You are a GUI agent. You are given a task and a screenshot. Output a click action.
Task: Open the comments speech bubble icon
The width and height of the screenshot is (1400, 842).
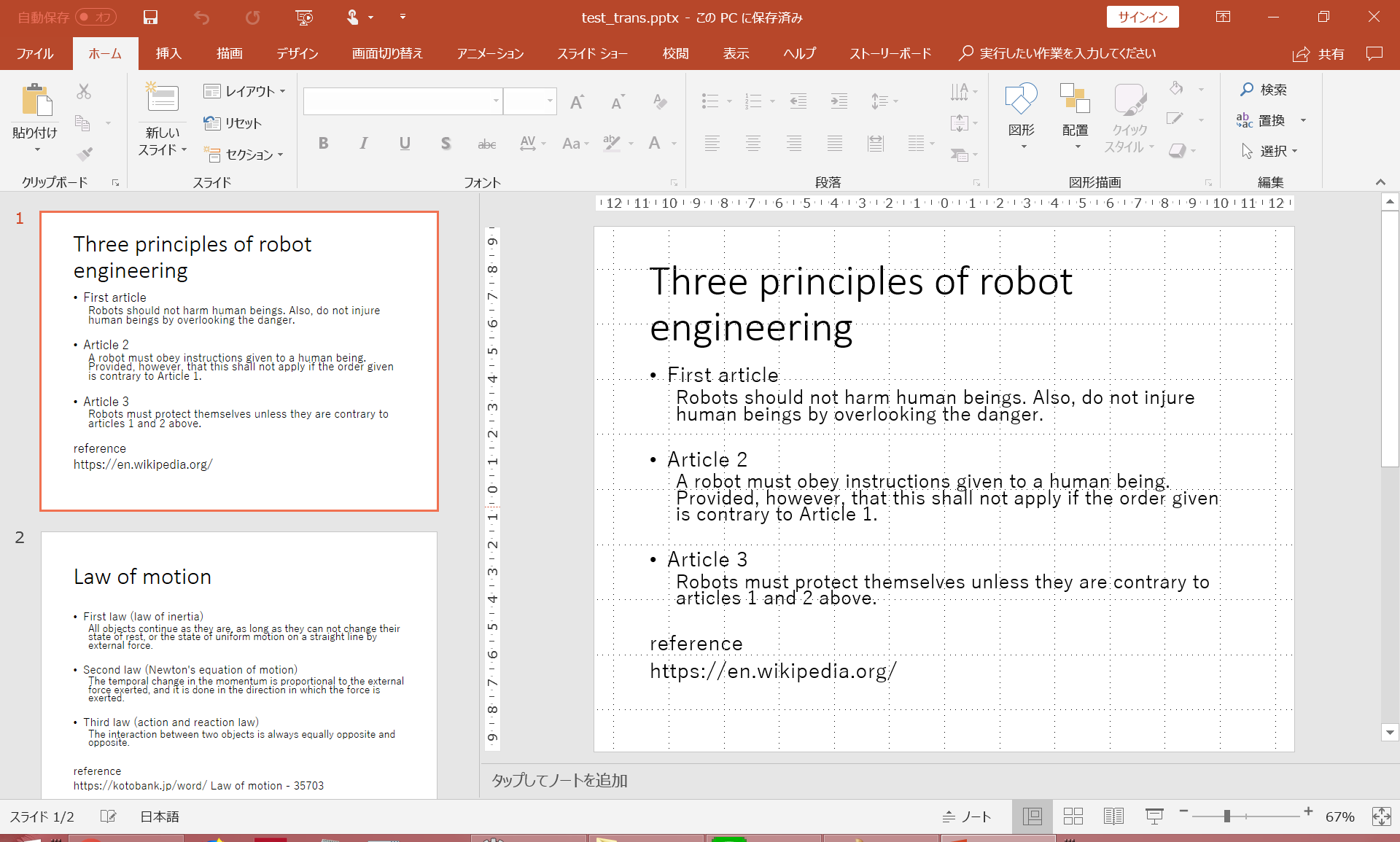click(x=1374, y=53)
